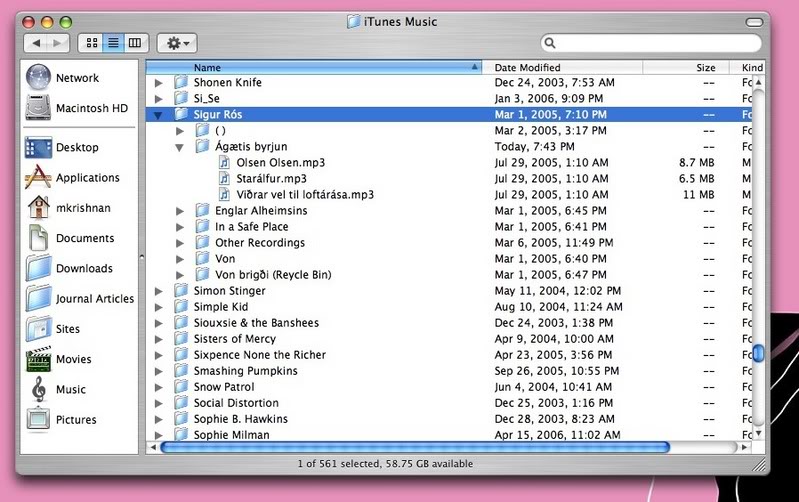This screenshot has height=502, width=799.
Task: Click the window resize grip
Action: 759,464
